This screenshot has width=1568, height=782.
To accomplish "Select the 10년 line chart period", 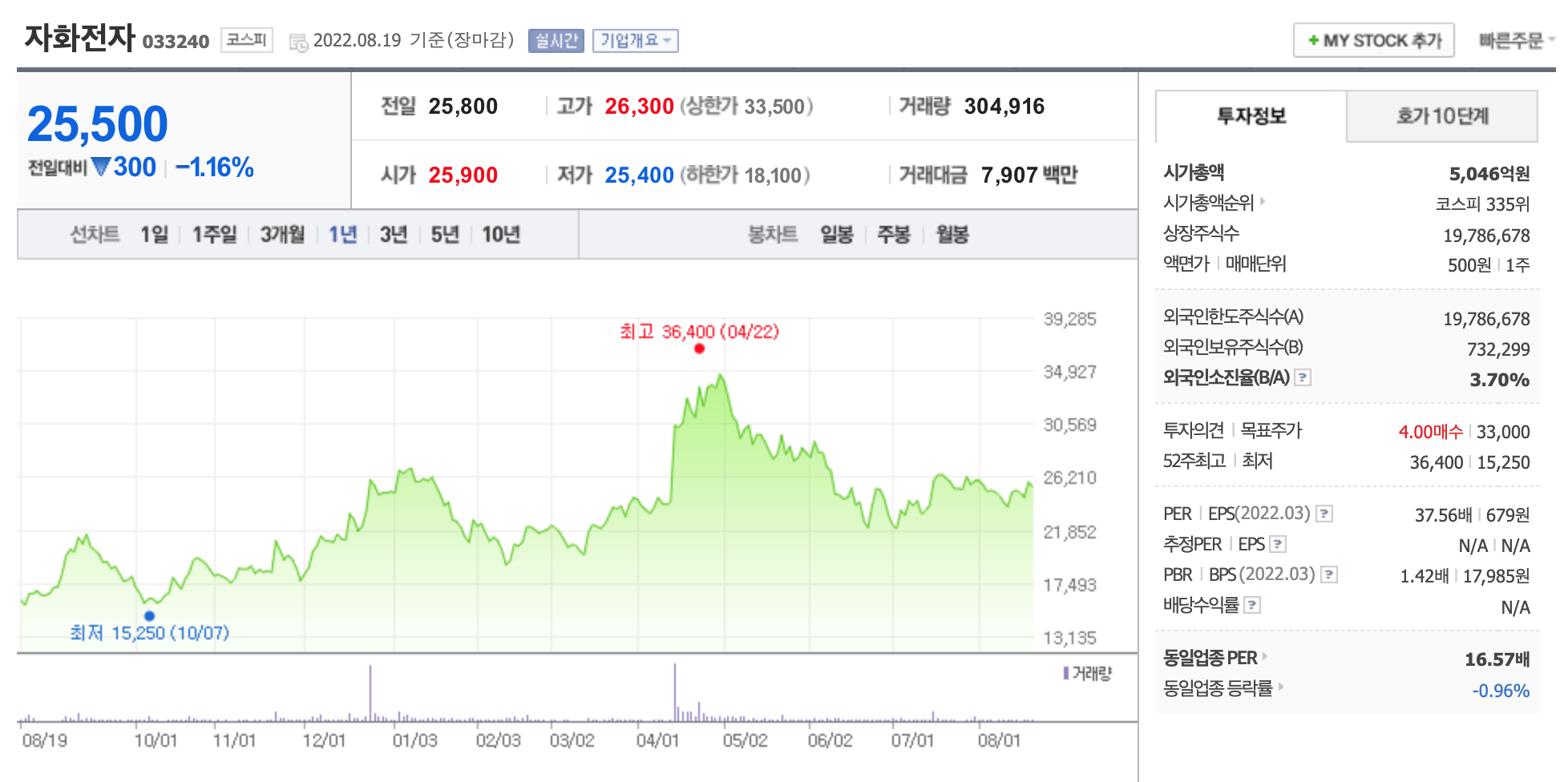I will pyautogui.click(x=501, y=234).
